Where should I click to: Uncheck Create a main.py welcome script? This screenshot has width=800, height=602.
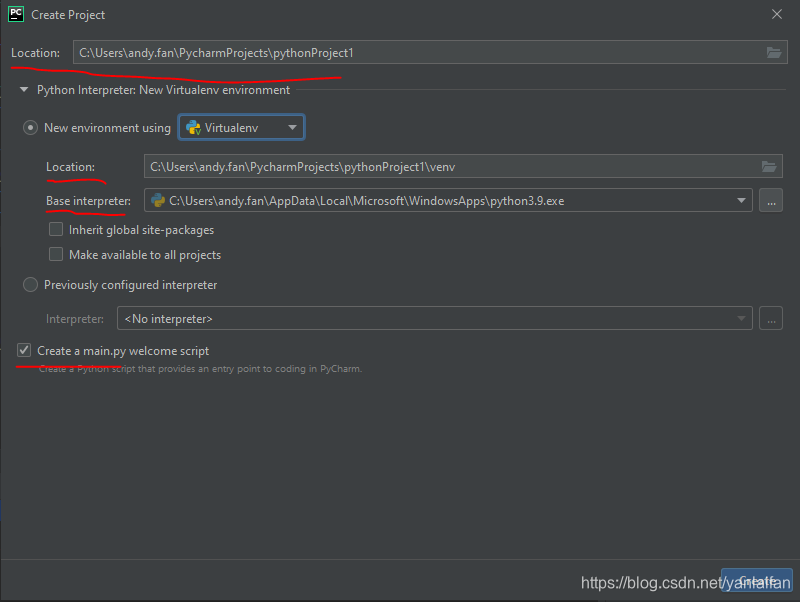tap(24, 350)
